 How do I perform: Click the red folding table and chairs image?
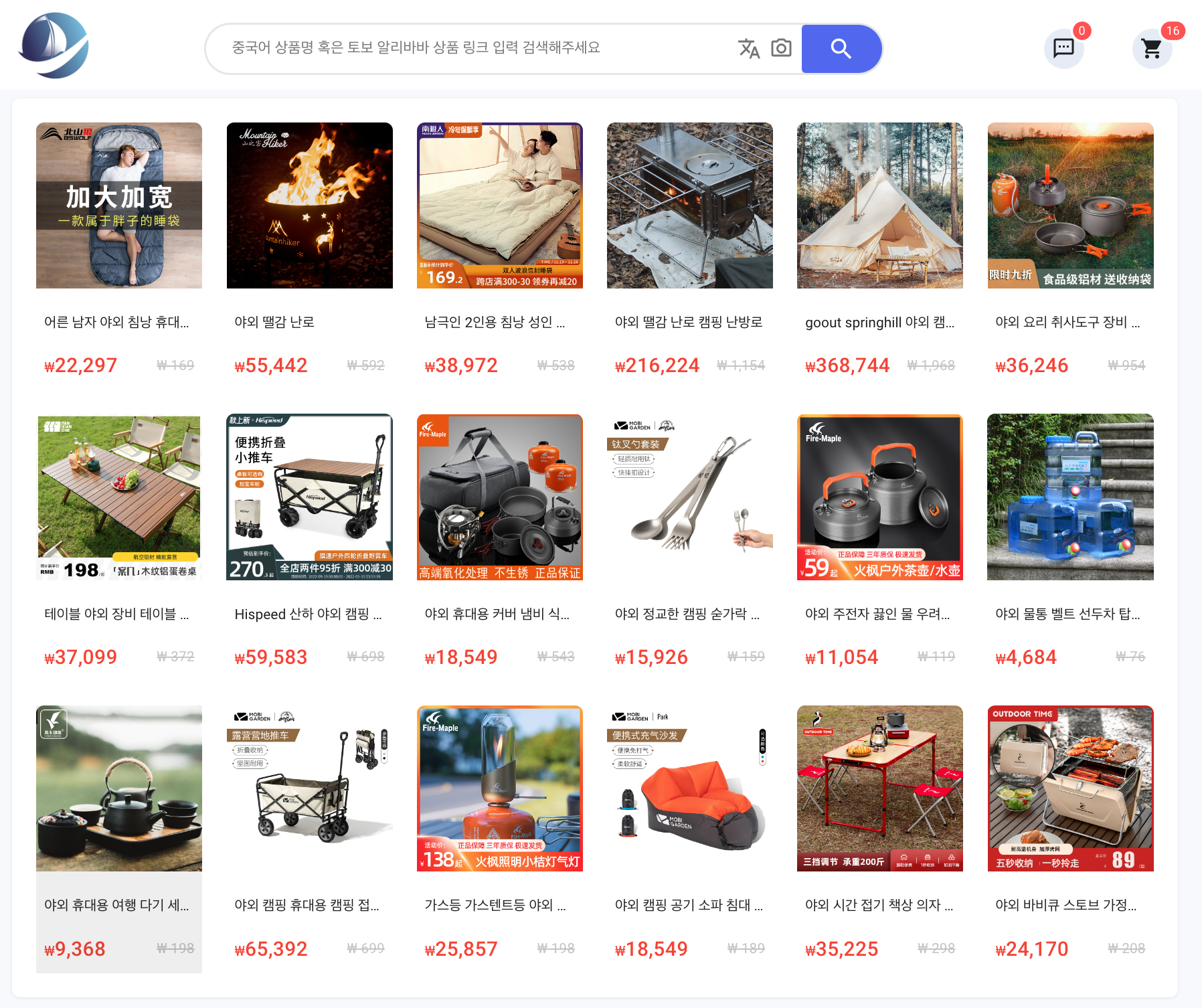tap(880, 788)
